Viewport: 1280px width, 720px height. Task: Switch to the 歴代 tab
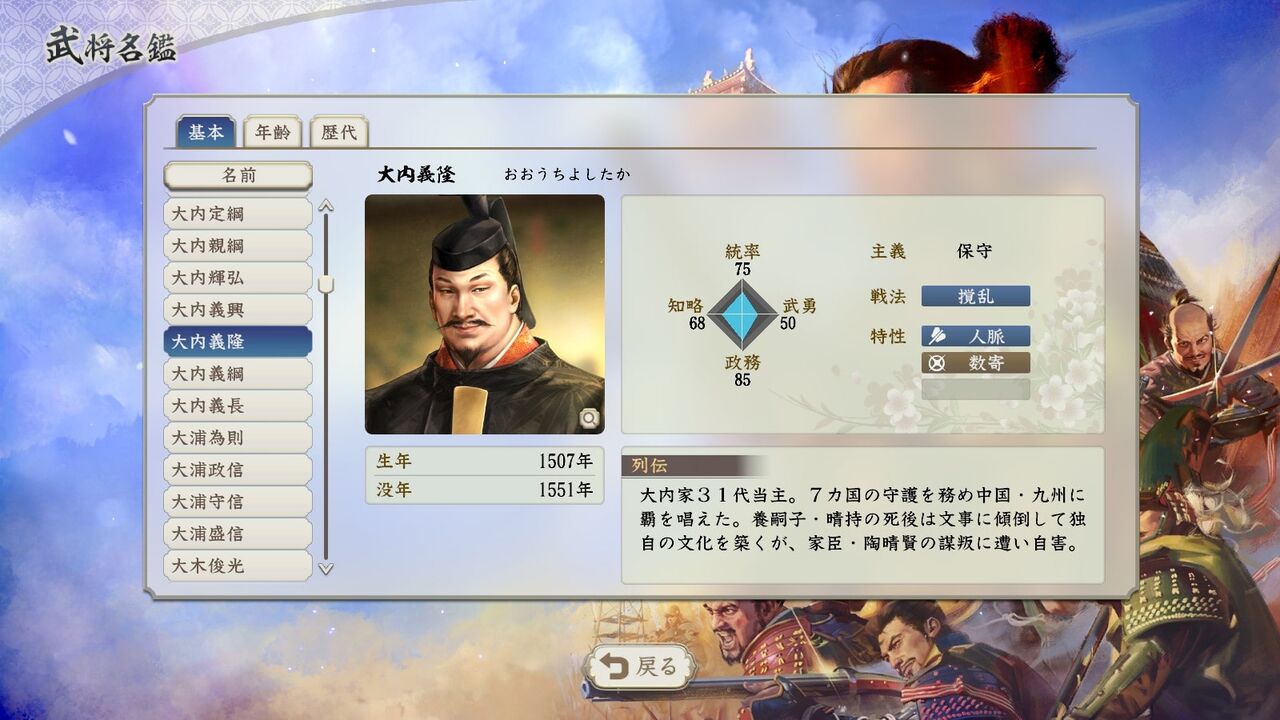point(338,132)
